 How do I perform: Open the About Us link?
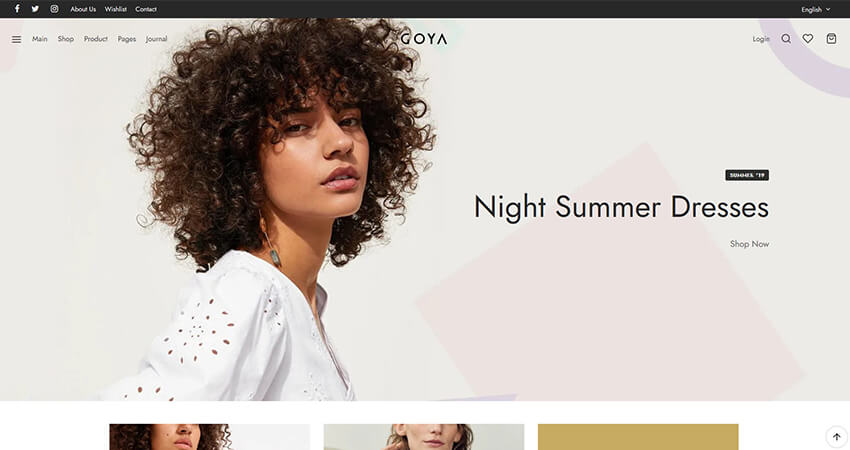pos(83,9)
